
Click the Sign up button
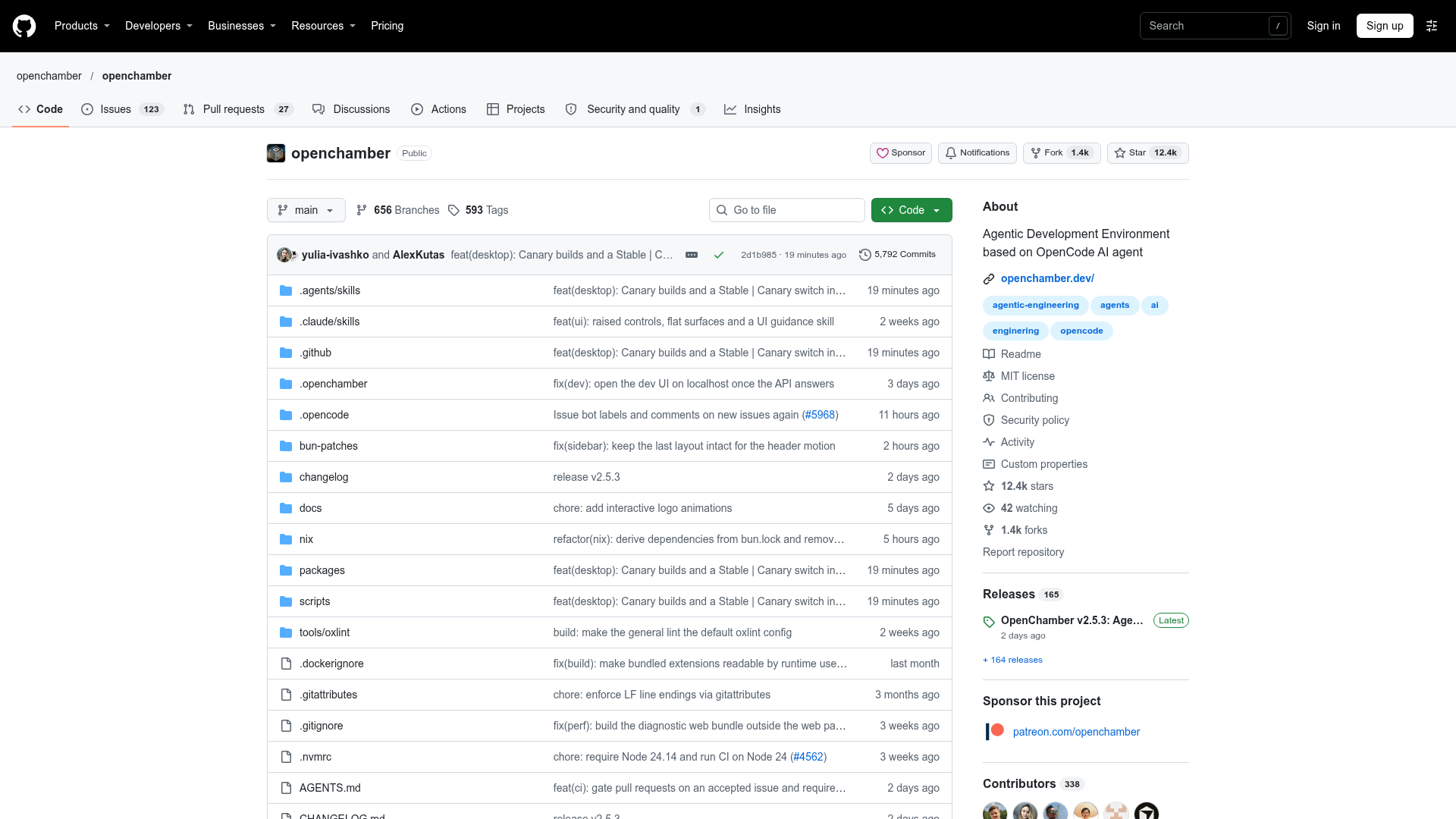pos(1385,26)
